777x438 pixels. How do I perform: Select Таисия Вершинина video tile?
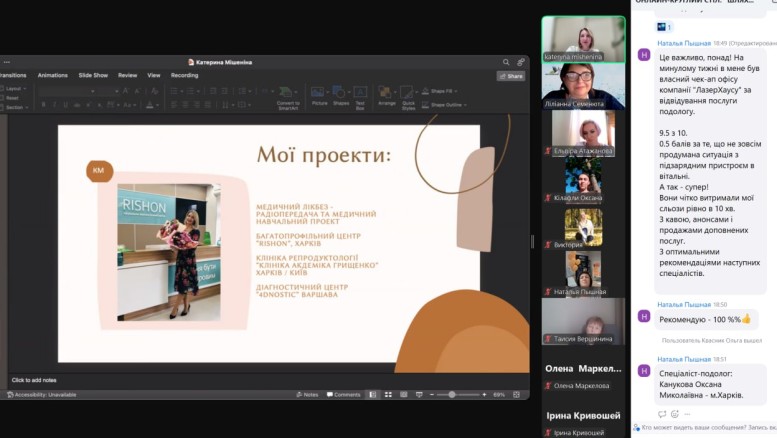pyautogui.click(x=583, y=321)
